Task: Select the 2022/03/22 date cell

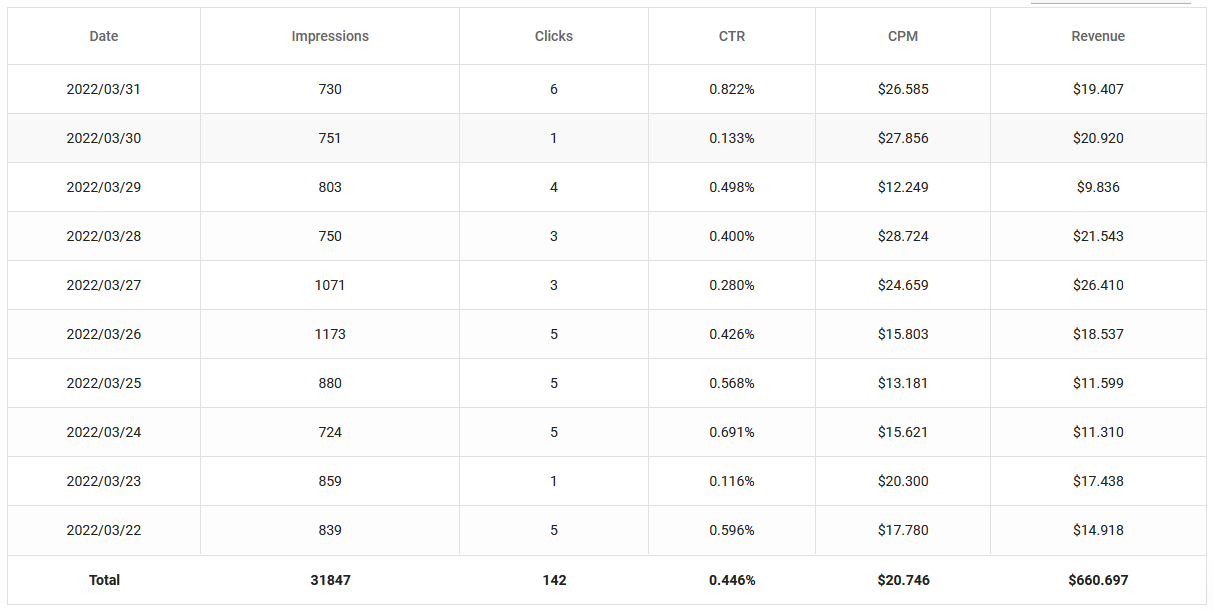Action: pyautogui.click(x=104, y=530)
